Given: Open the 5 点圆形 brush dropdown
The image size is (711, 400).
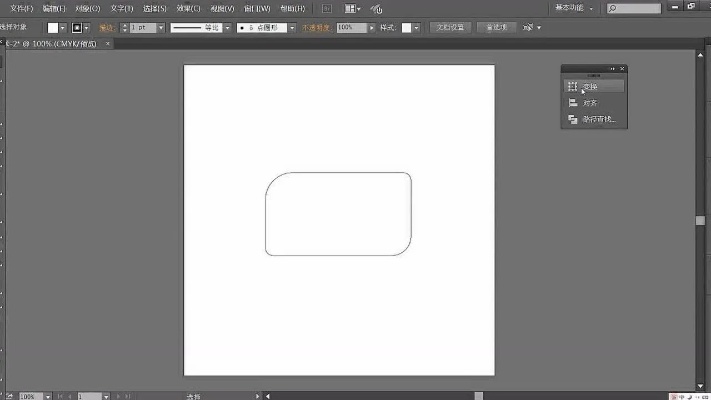Looking at the screenshot, I should click(x=292, y=28).
